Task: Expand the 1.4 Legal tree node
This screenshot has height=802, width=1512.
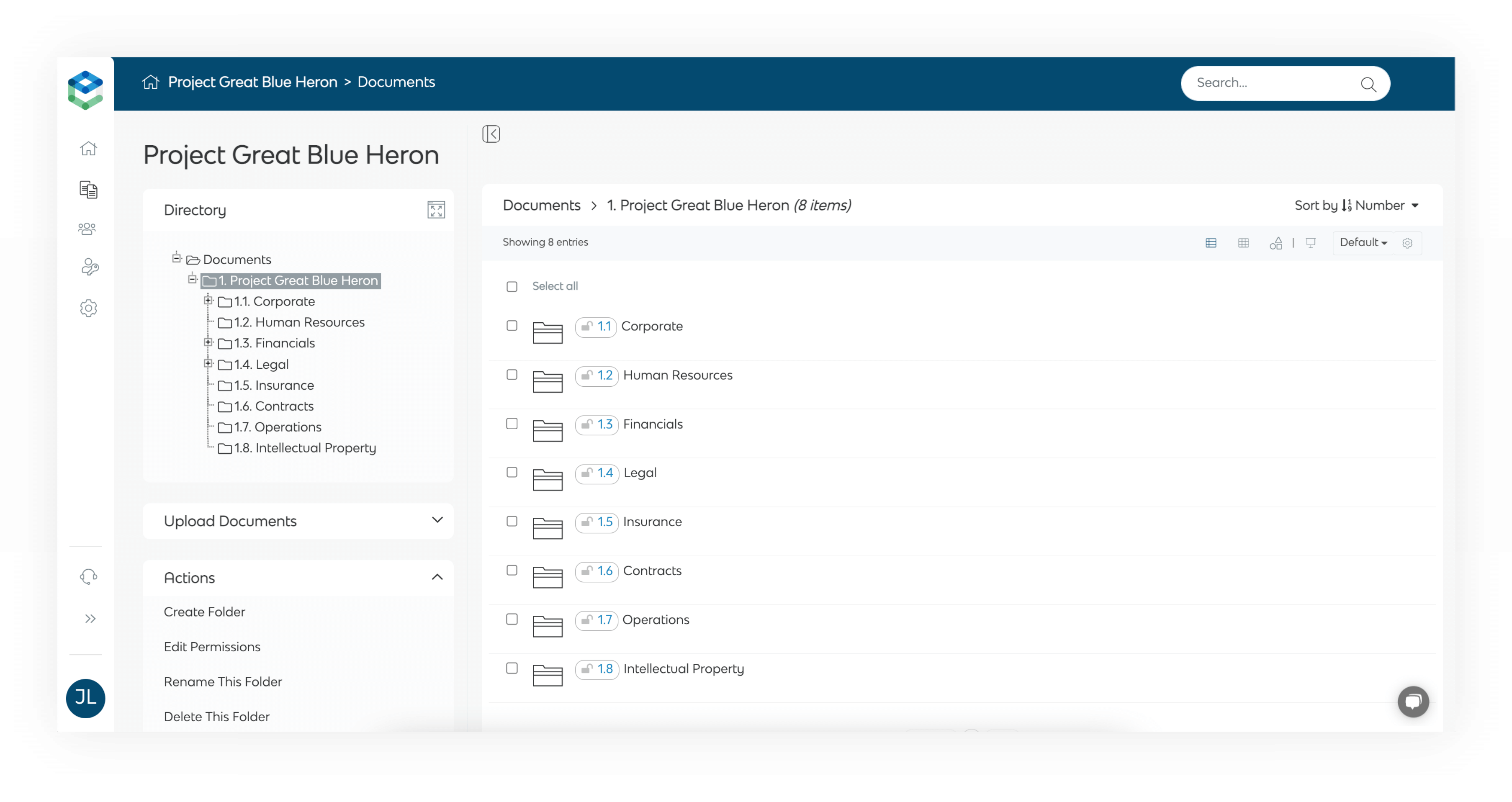Action: (208, 363)
